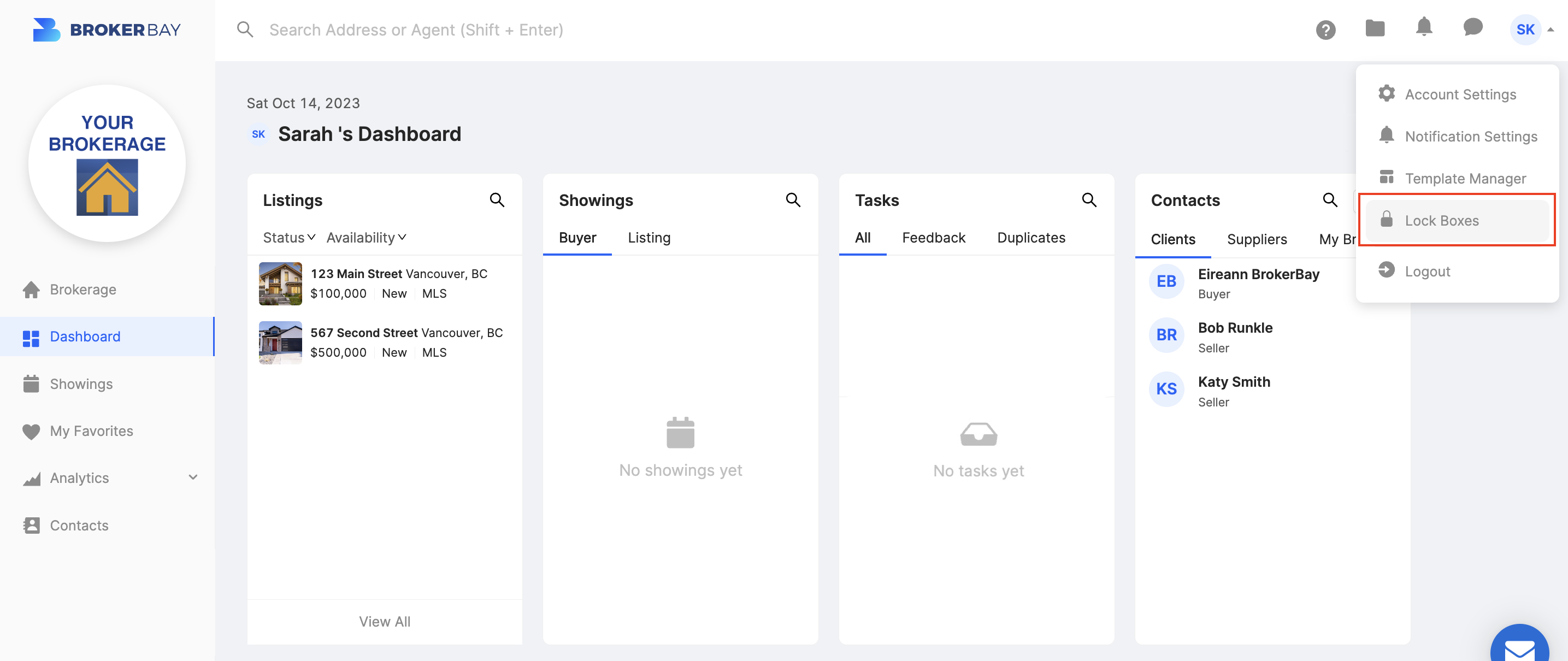The image size is (1568, 661).
Task: Go to Brokerage in sidebar
Action: 107,290
